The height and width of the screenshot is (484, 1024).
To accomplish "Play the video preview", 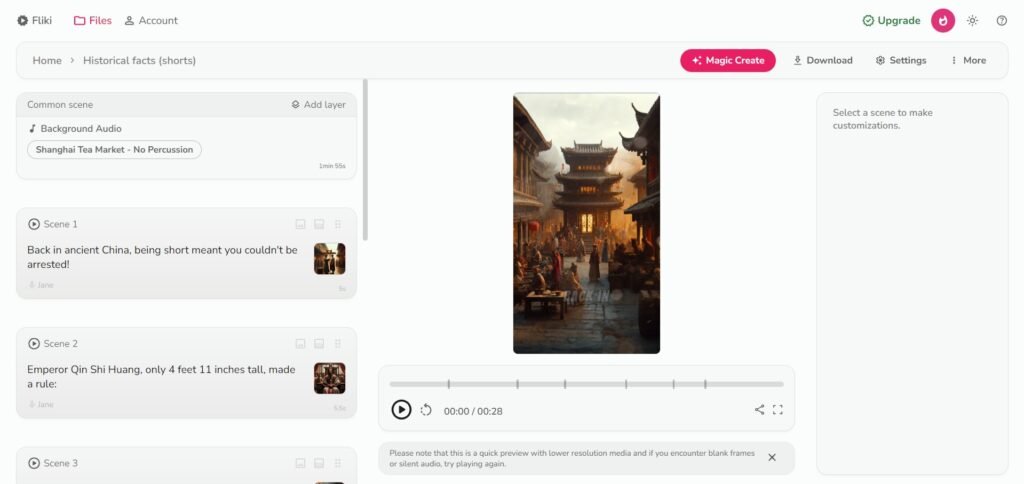I will (x=401, y=410).
